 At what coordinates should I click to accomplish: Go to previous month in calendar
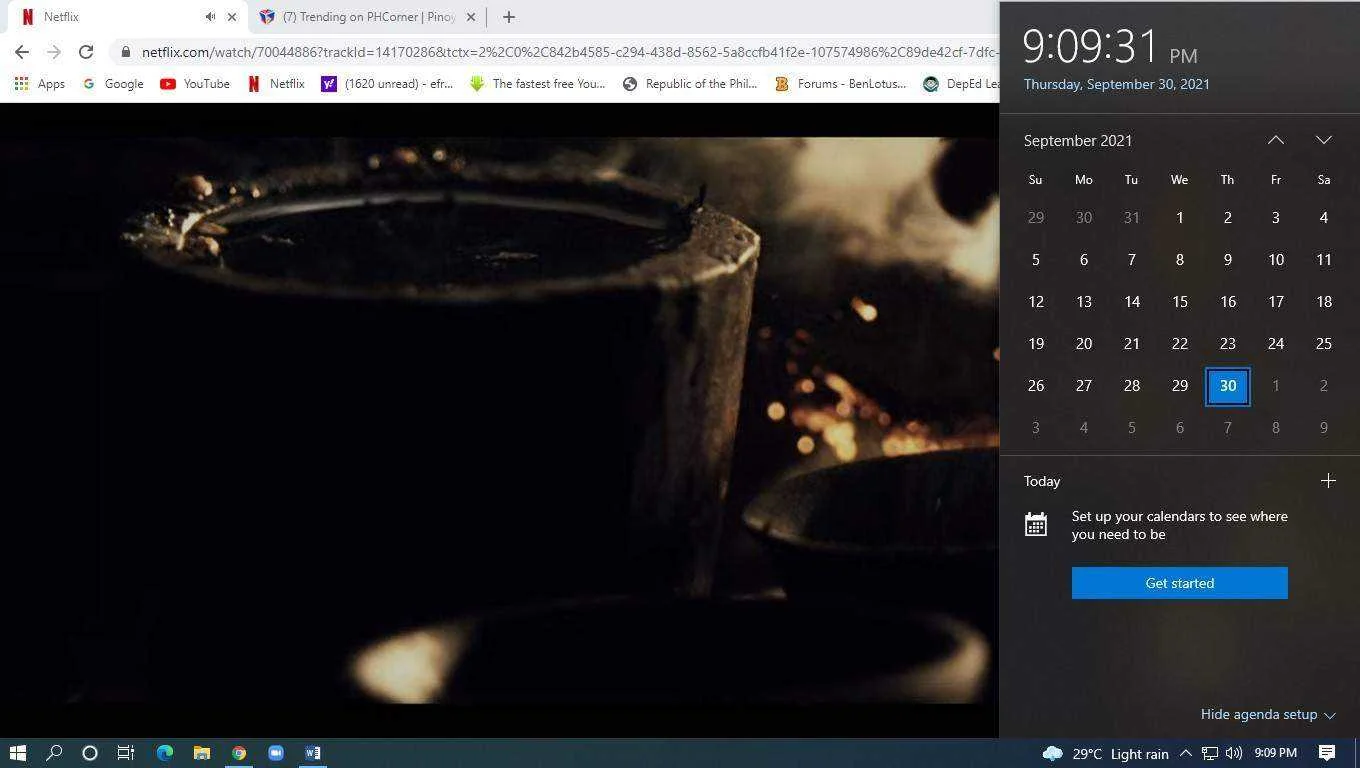[1276, 140]
